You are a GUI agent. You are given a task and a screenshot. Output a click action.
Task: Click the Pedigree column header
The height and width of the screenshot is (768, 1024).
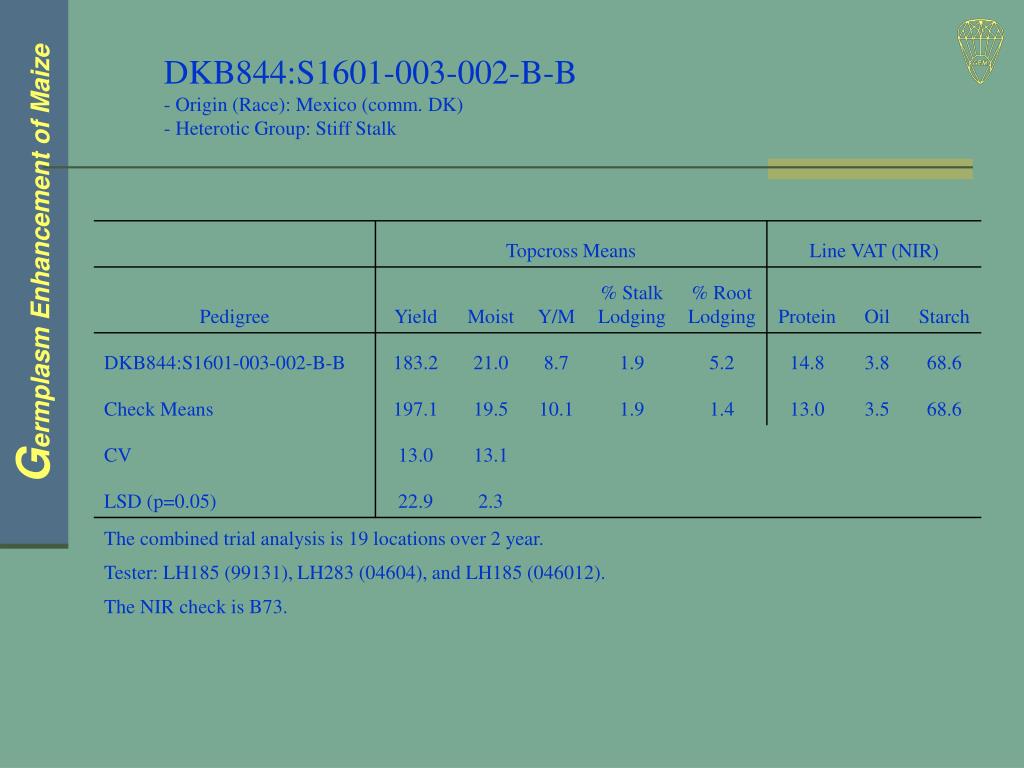[x=234, y=317]
